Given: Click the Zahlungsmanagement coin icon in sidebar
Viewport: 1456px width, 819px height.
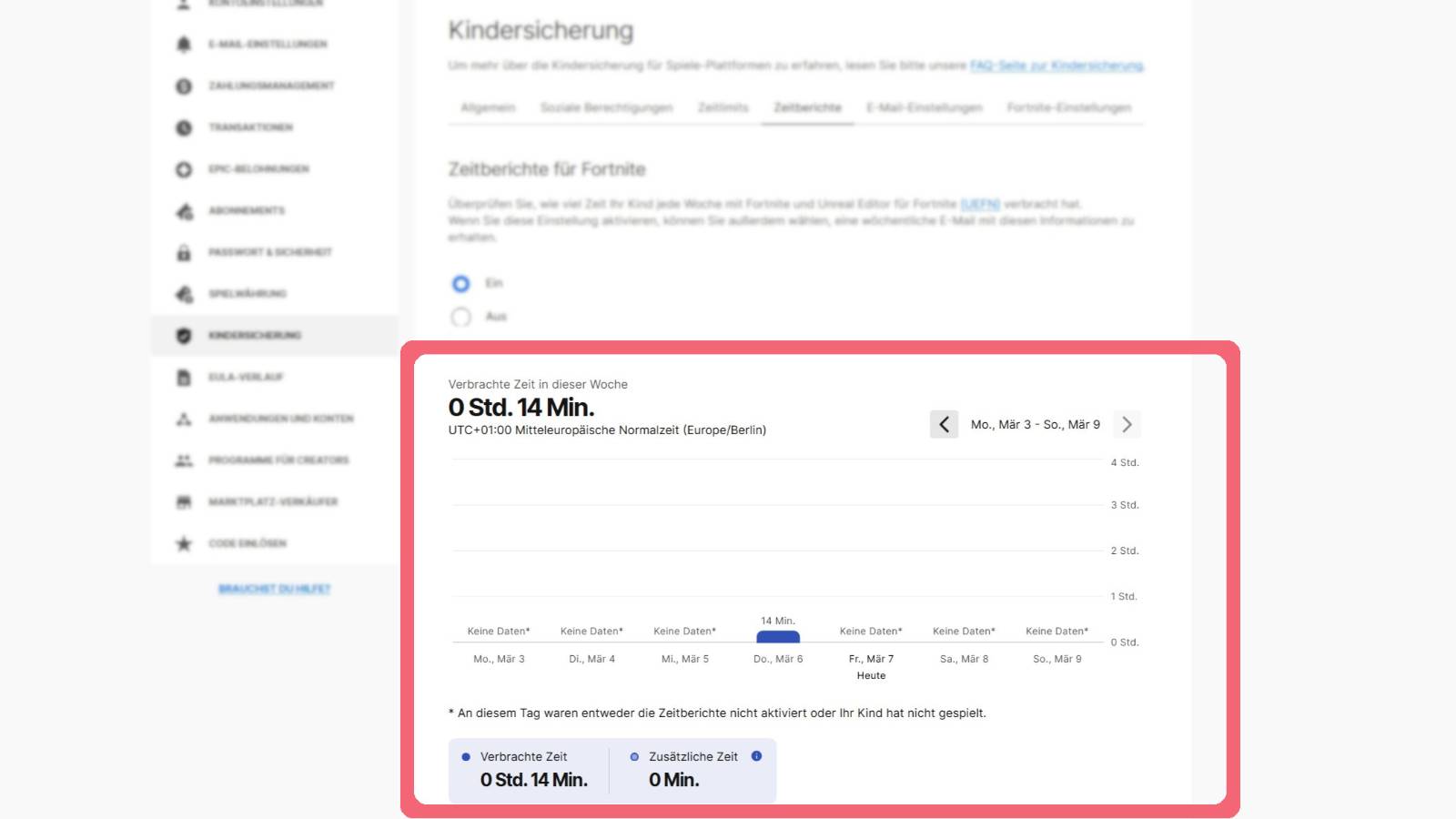Looking at the screenshot, I should [184, 86].
